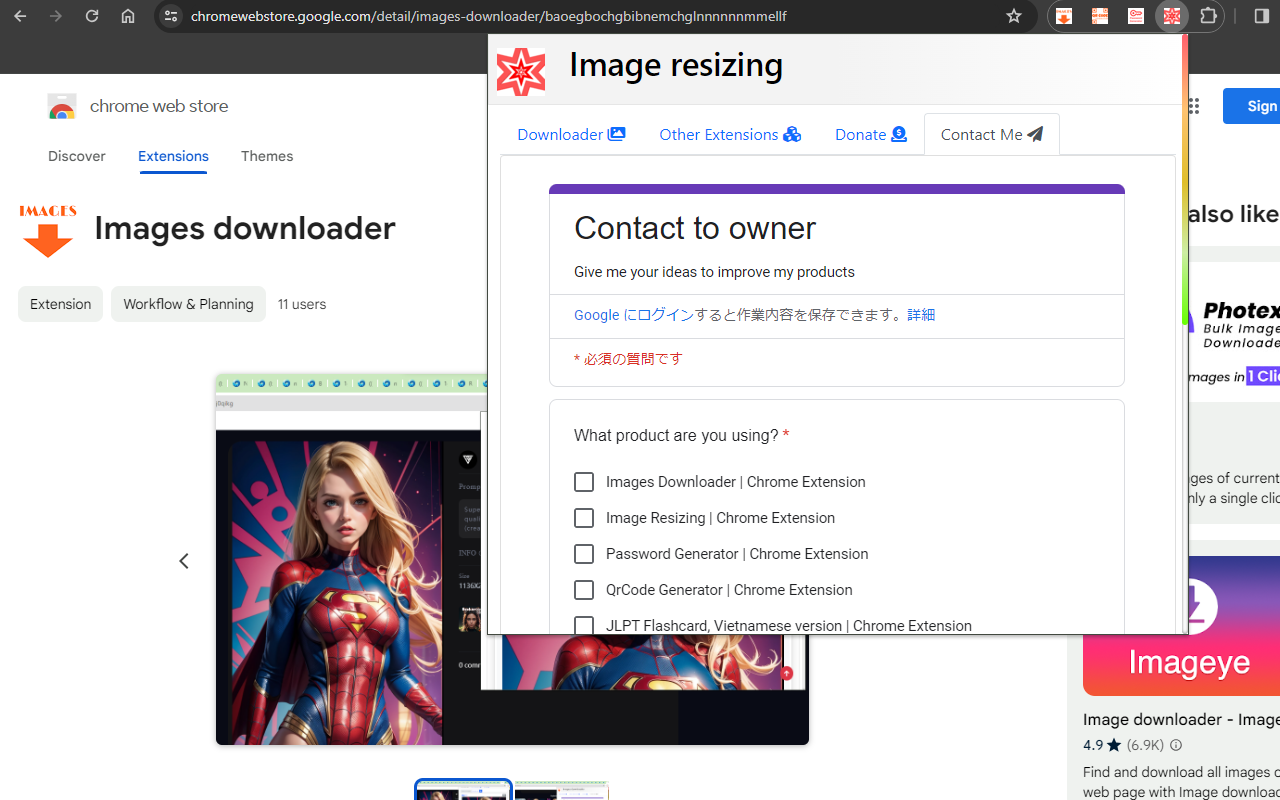View site information icon in address bar

tap(171, 16)
